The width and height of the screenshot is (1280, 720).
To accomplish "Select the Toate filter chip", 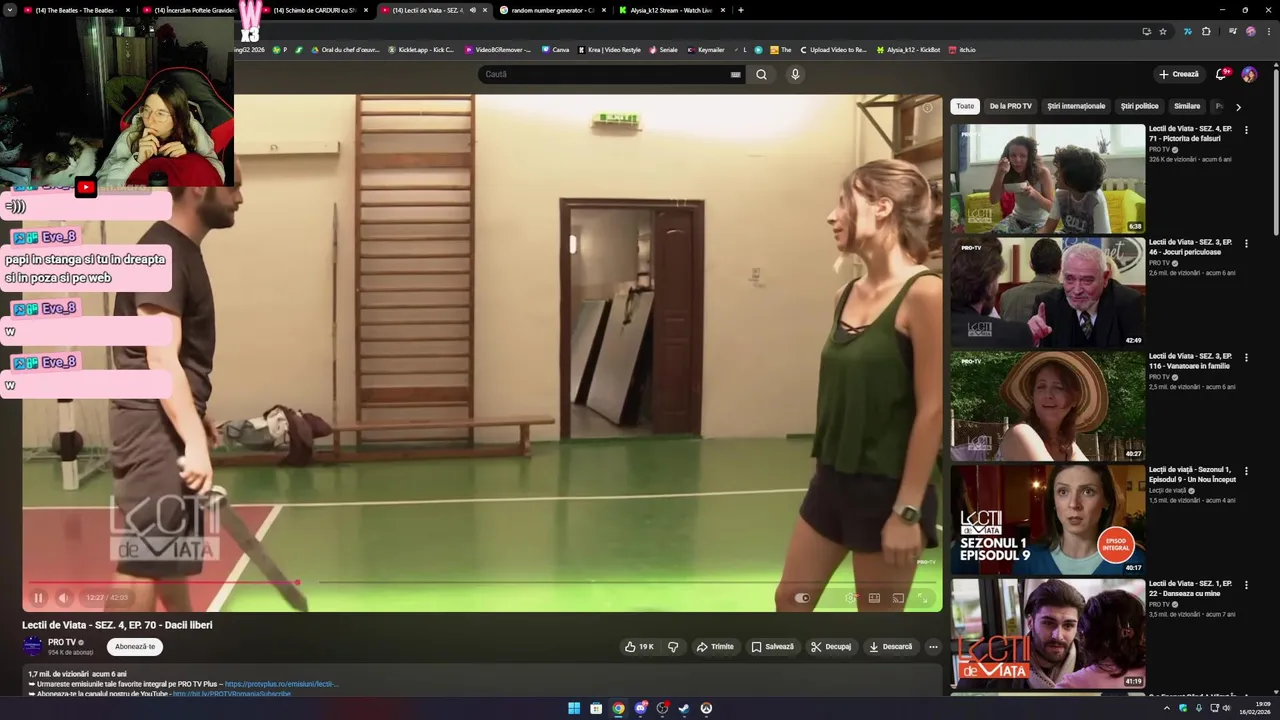I will pyautogui.click(x=965, y=106).
